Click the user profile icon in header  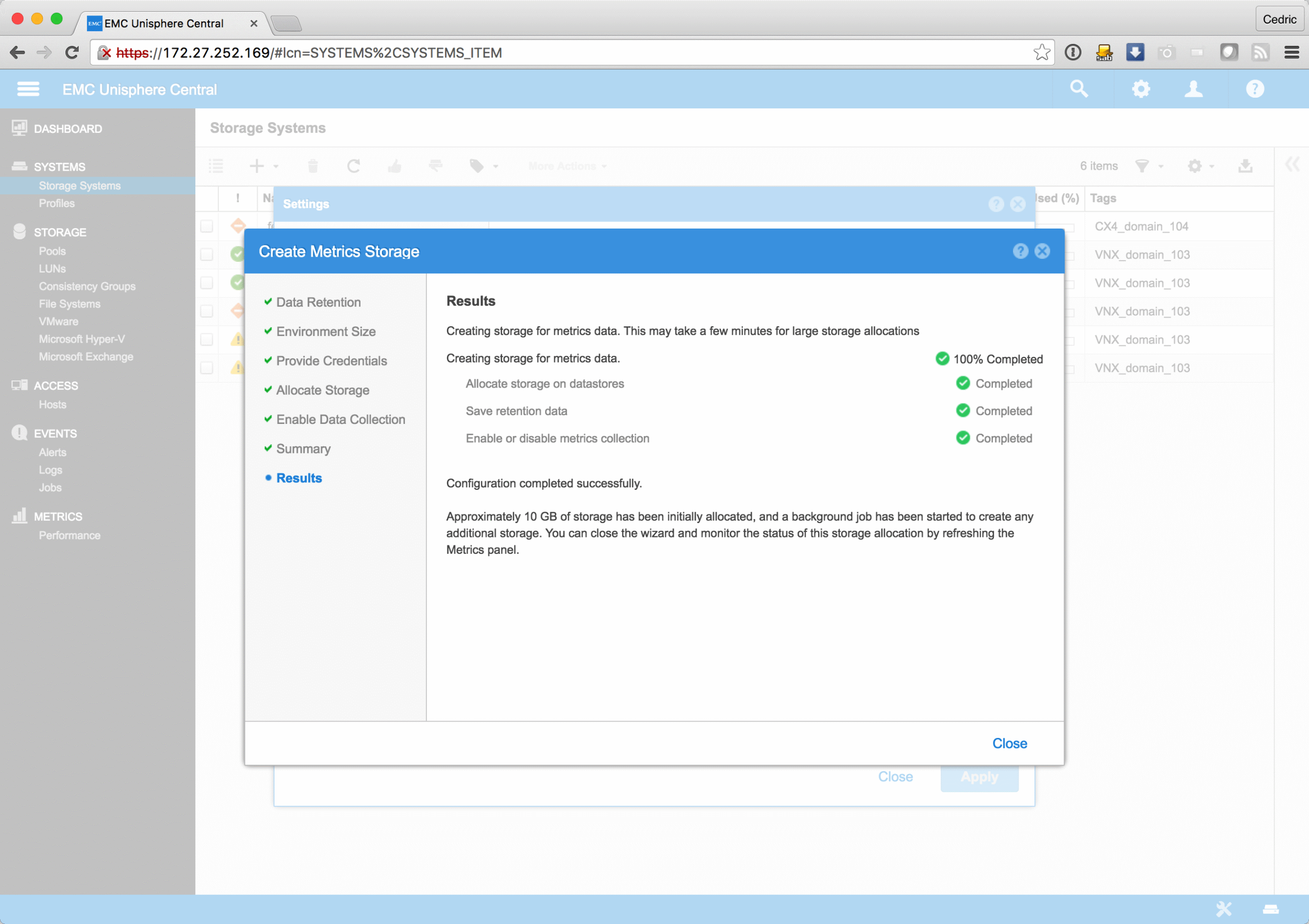[x=1193, y=89]
